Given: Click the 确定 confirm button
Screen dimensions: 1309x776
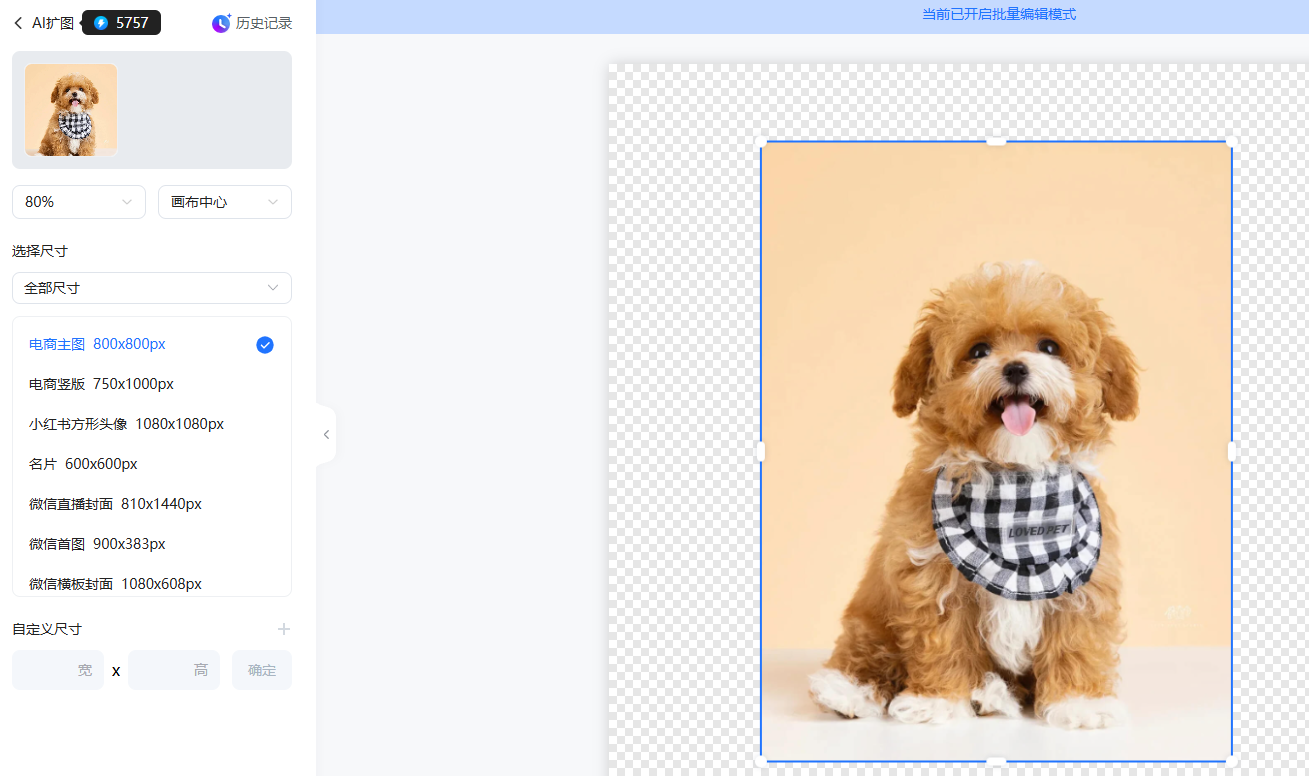Looking at the screenshot, I should click(x=262, y=670).
